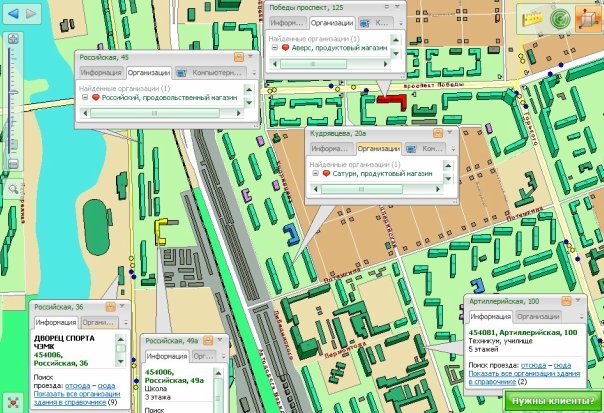Open Организации tab in Российская, 36 callout

click(x=101, y=322)
